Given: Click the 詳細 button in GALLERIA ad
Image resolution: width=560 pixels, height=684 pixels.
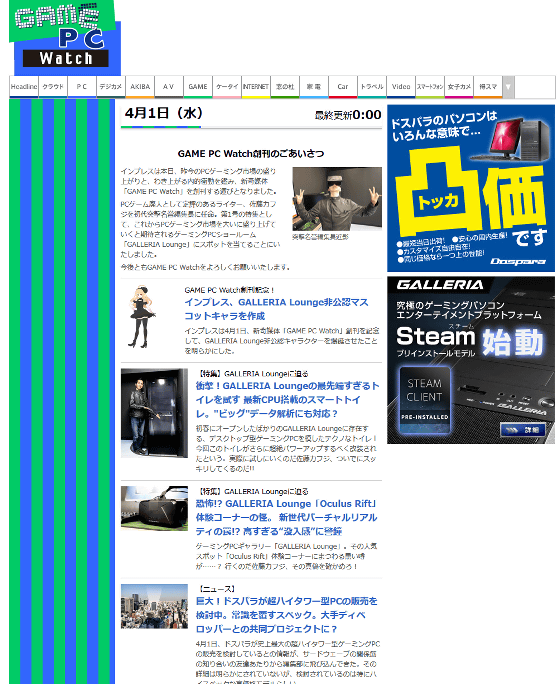Looking at the screenshot, I should tap(523, 430).
